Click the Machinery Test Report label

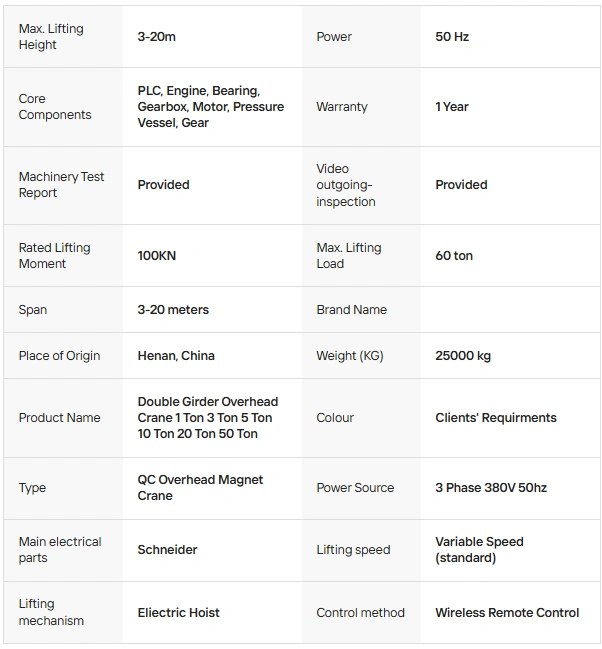(x=61, y=185)
